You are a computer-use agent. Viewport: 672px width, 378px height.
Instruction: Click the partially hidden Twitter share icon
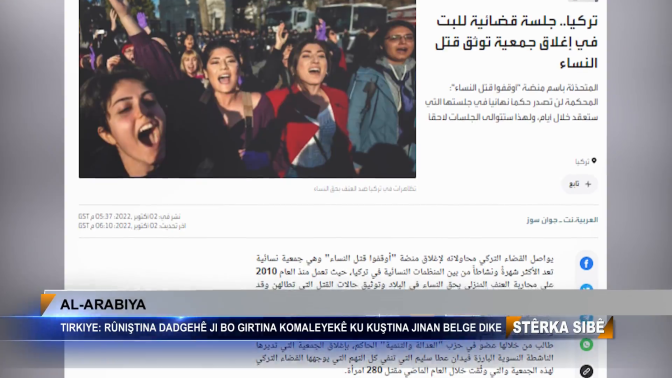(x=586, y=288)
